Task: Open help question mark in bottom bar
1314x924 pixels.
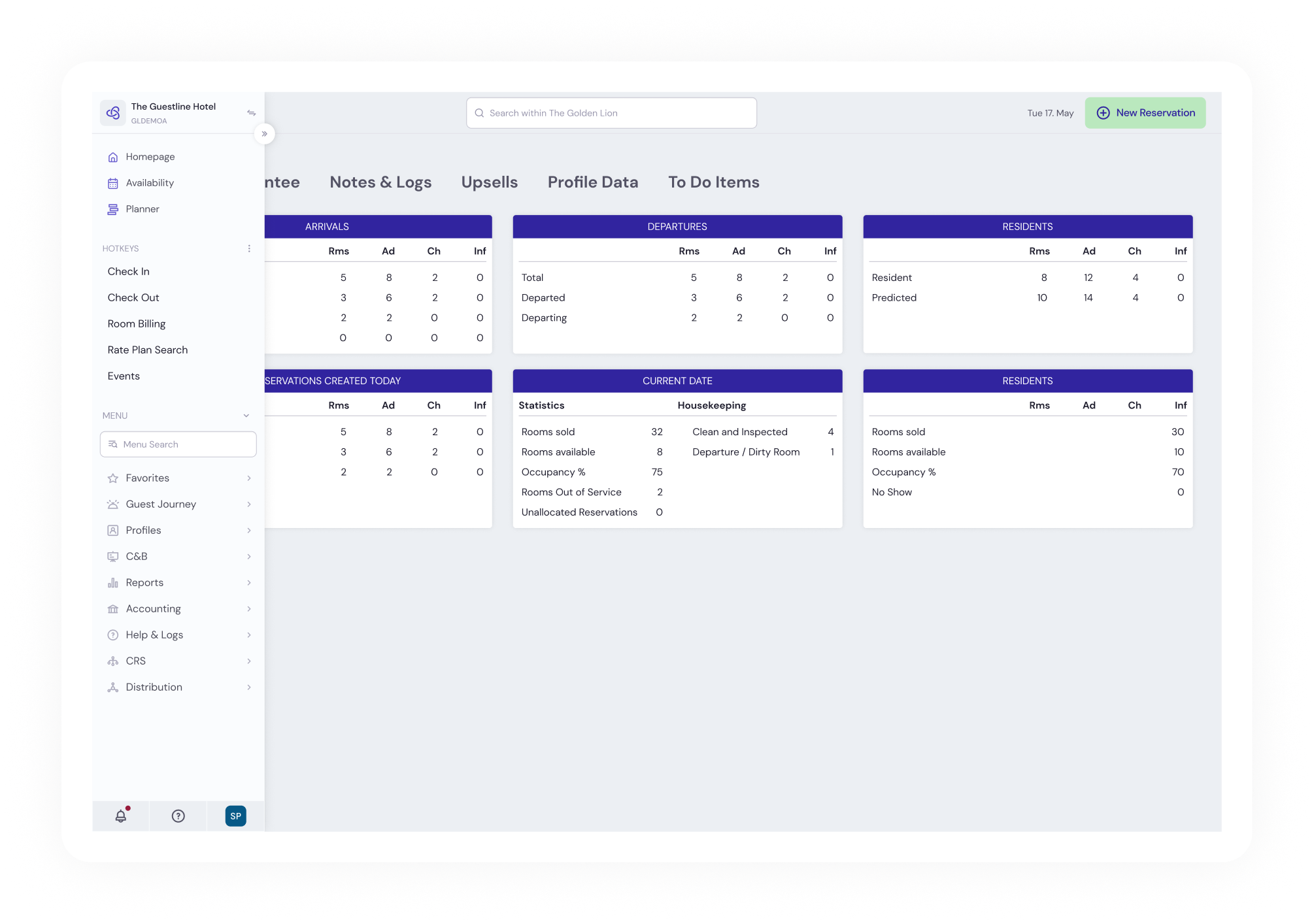Action: click(178, 816)
